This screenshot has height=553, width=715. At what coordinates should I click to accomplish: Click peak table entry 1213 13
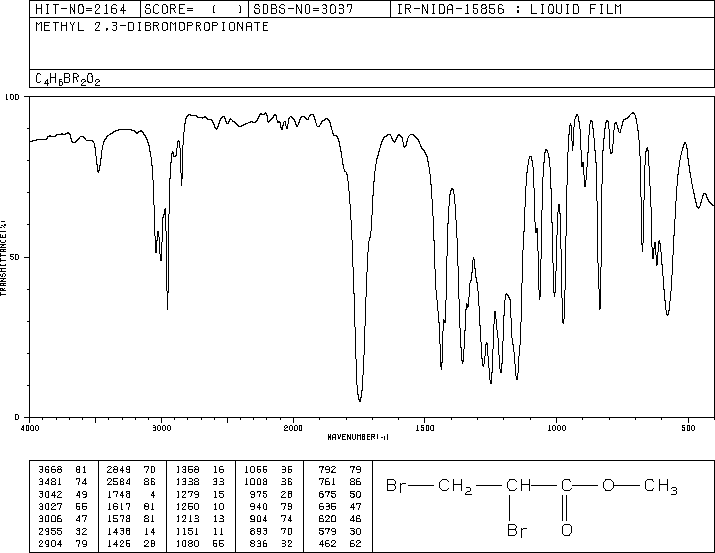coord(200,519)
